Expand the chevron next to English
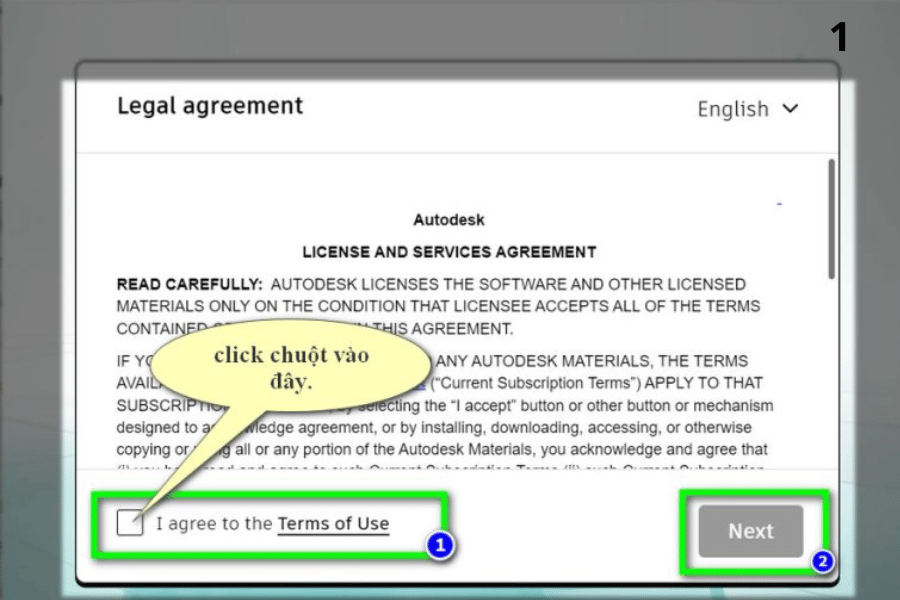Viewport: 900px width, 600px height. (790, 109)
